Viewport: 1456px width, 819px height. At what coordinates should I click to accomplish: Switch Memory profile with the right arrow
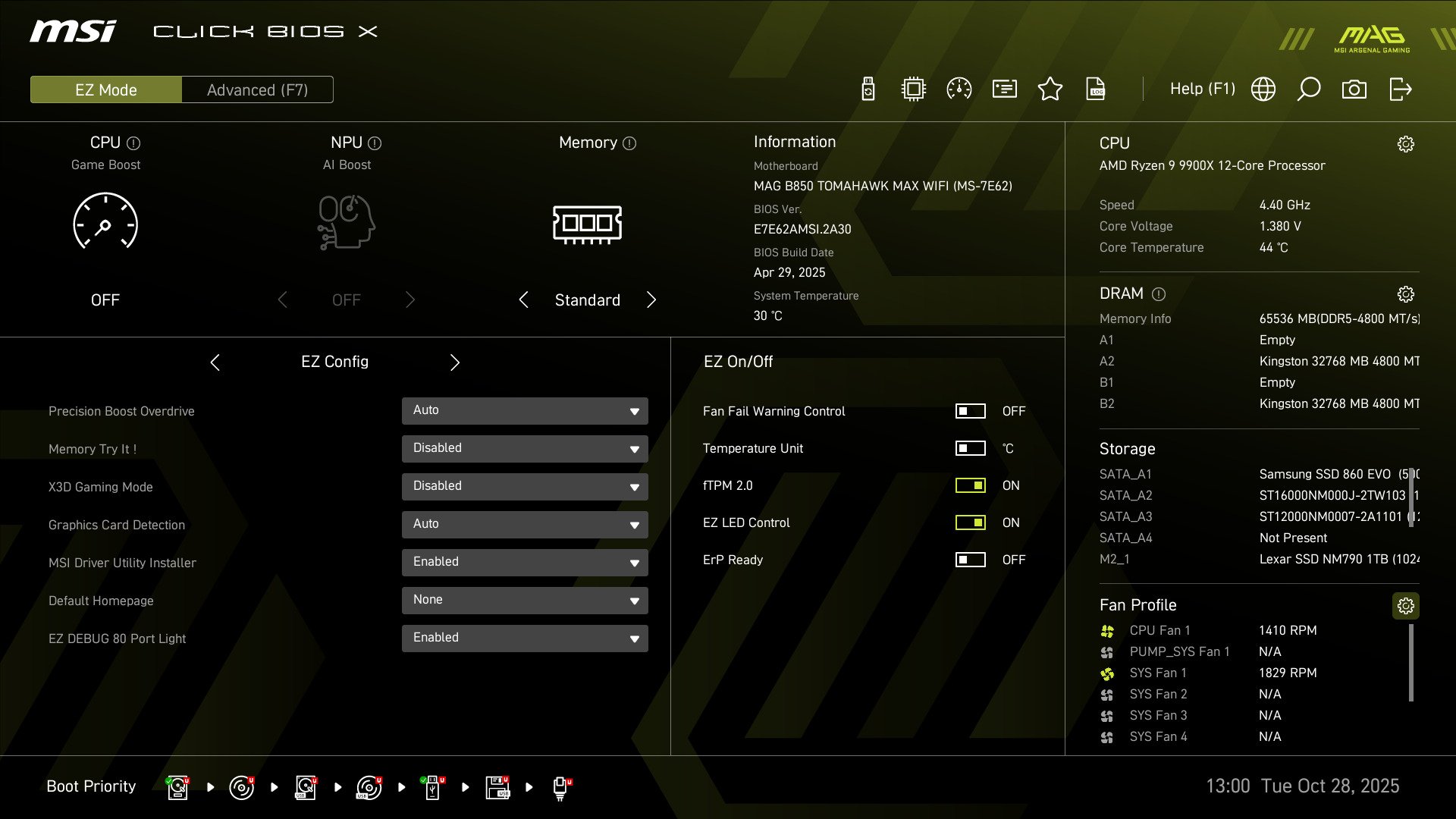[651, 300]
